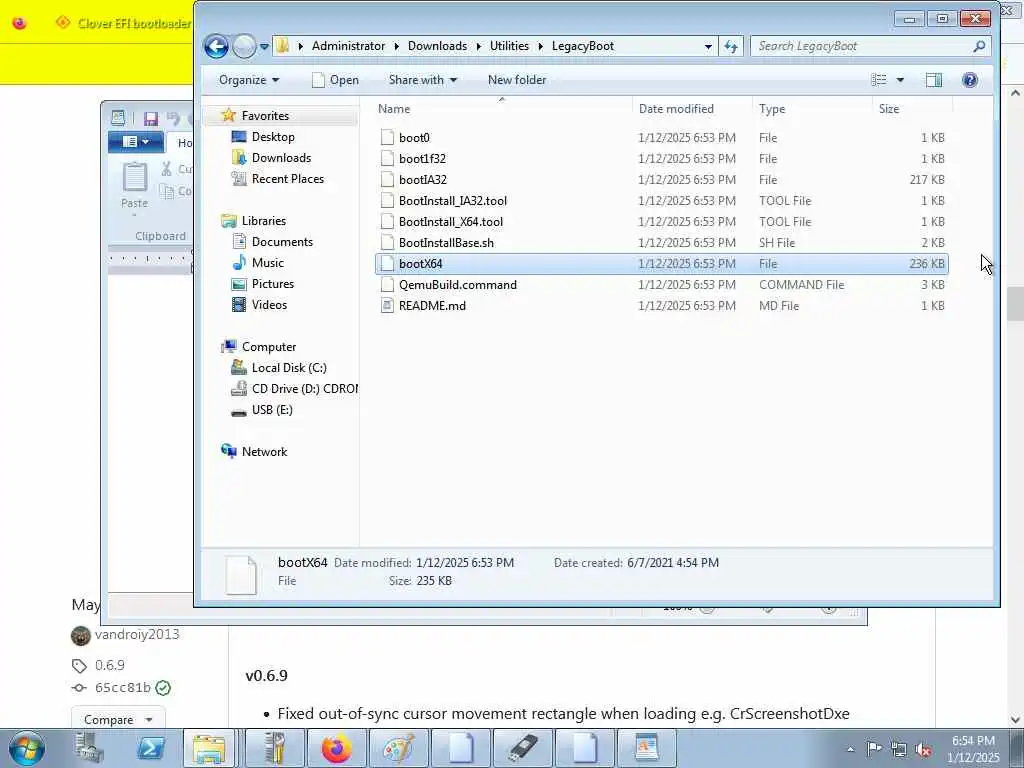Open Downloads in the navigation pane
This screenshot has height=768, width=1024.
281,157
